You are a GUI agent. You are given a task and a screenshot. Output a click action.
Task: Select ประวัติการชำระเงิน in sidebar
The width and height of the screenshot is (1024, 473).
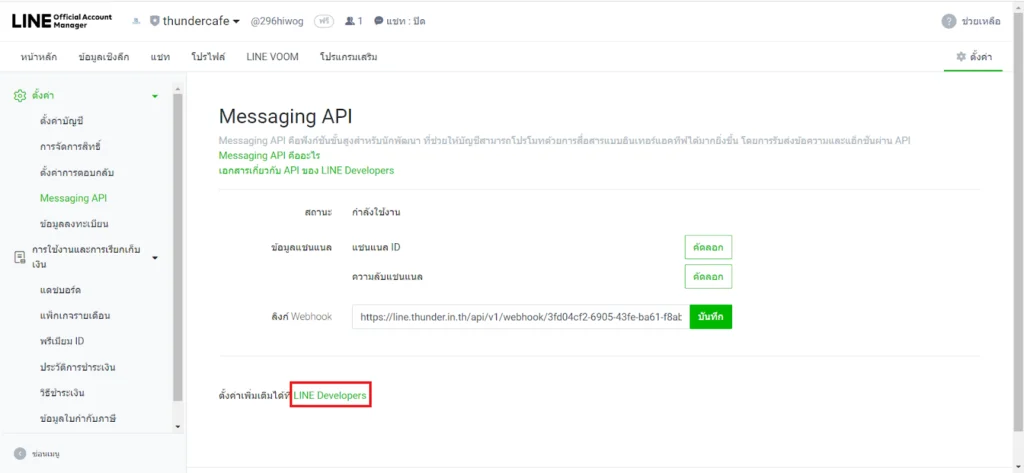tap(78, 367)
